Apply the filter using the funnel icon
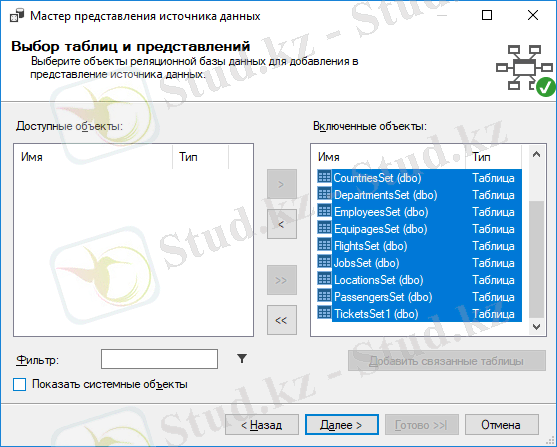 242,359
